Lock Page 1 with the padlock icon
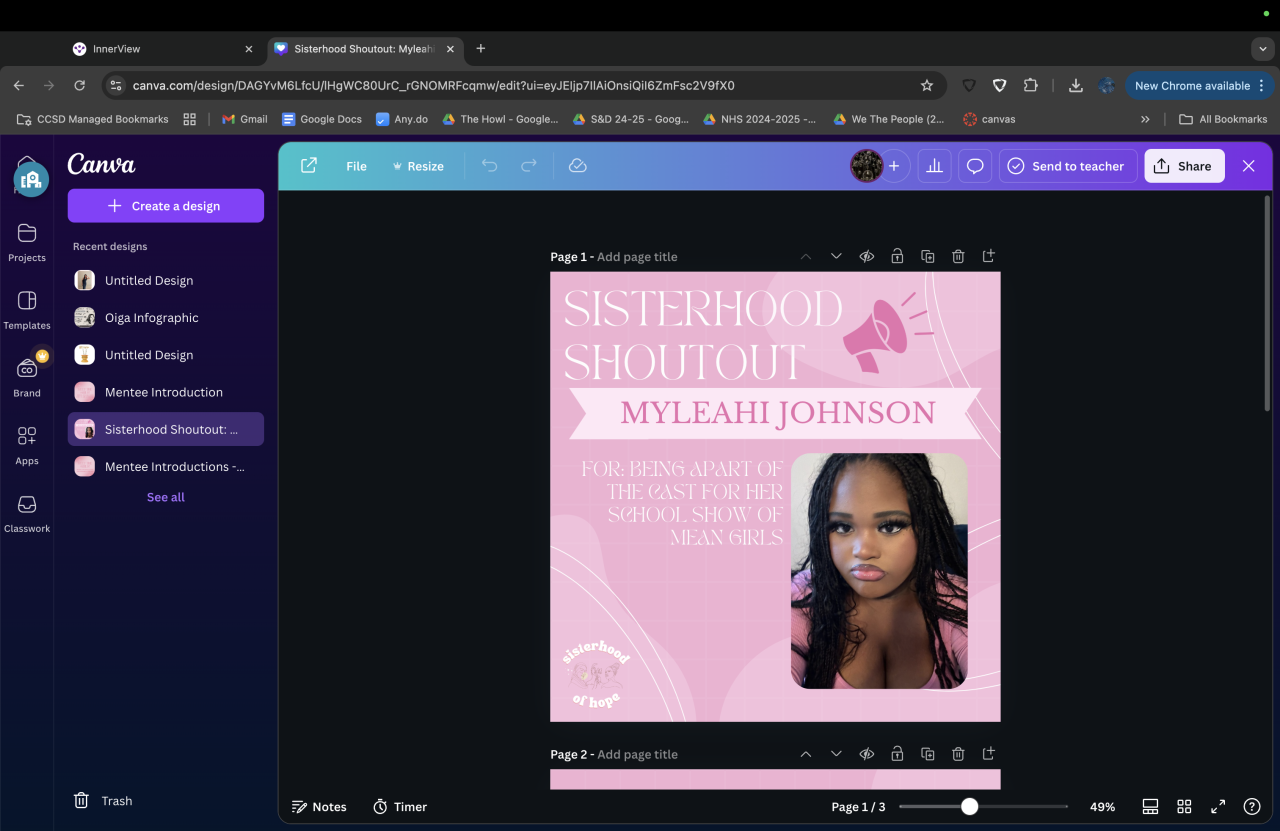Screen dimensions: 1280x831 pyautogui.click(x=897, y=257)
